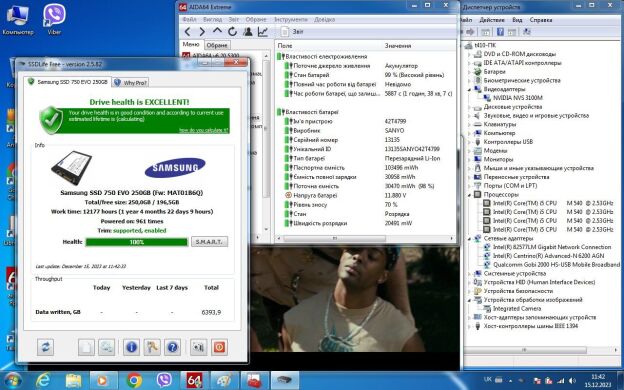Click the graph icon in AIDA64 toolbar
This screenshot has width=624, height=390.
(263, 31)
